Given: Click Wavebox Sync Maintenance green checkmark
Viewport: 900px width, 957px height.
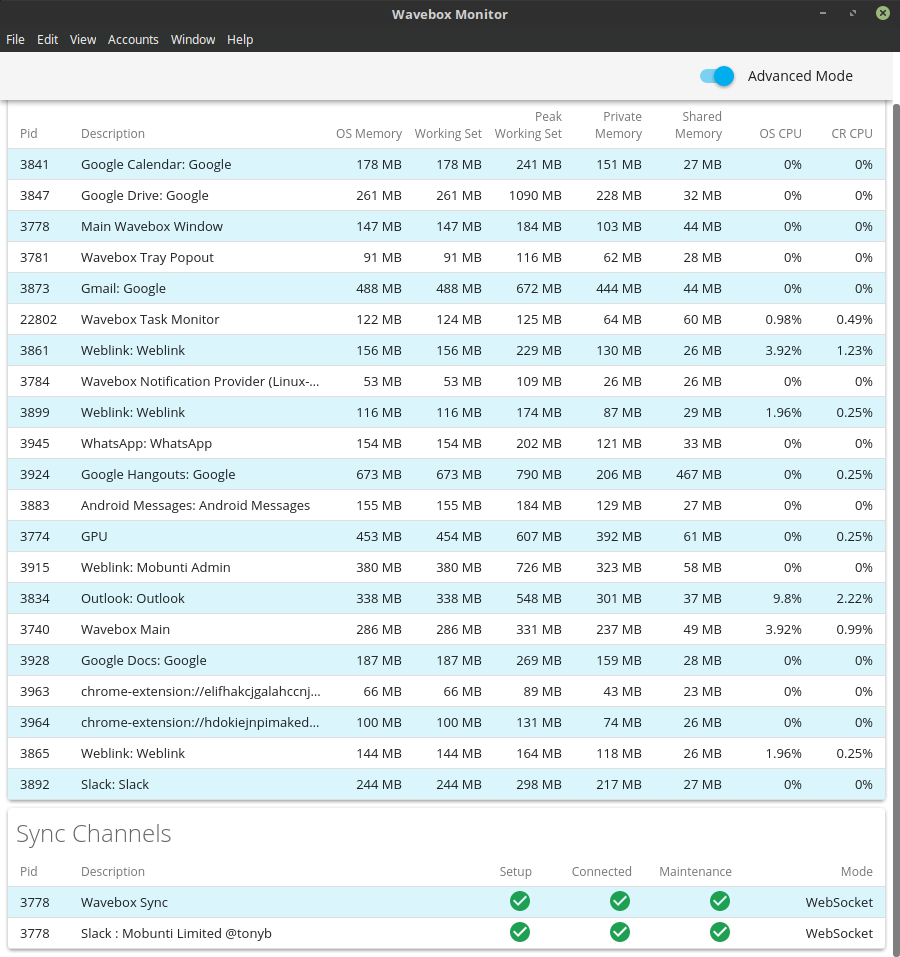Looking at the screenshot, I should (x=720, y=901).
